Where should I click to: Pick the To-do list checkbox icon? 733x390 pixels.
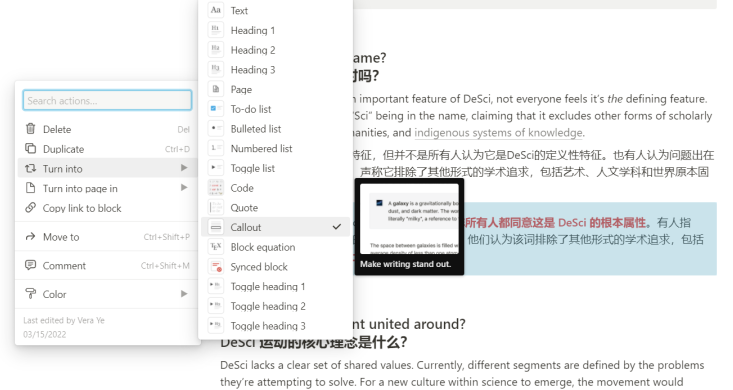(216, 109)
